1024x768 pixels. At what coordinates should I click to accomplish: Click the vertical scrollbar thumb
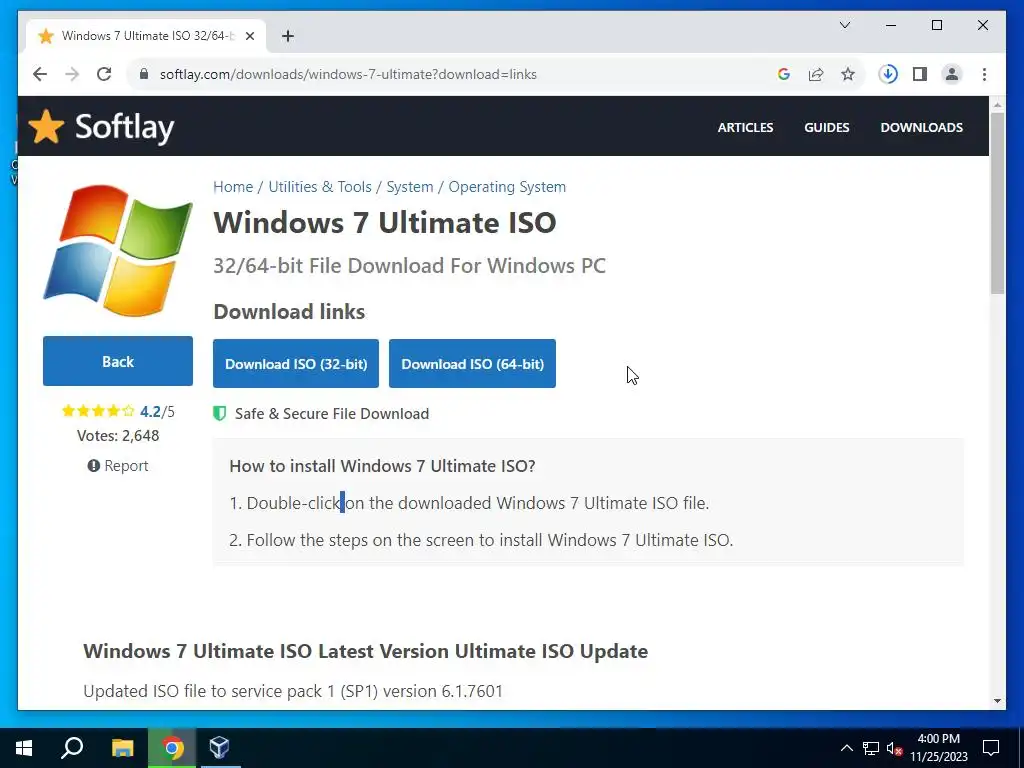tap(997, 203)
